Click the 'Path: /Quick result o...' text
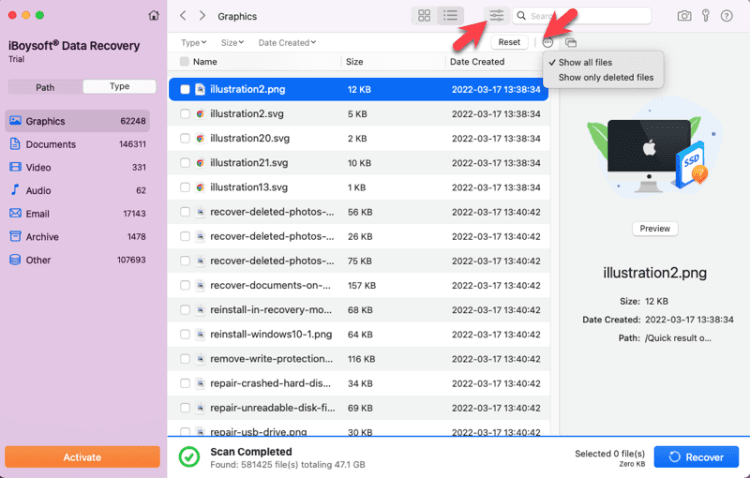This screenshot has height=478, width=750. point(665,338)
